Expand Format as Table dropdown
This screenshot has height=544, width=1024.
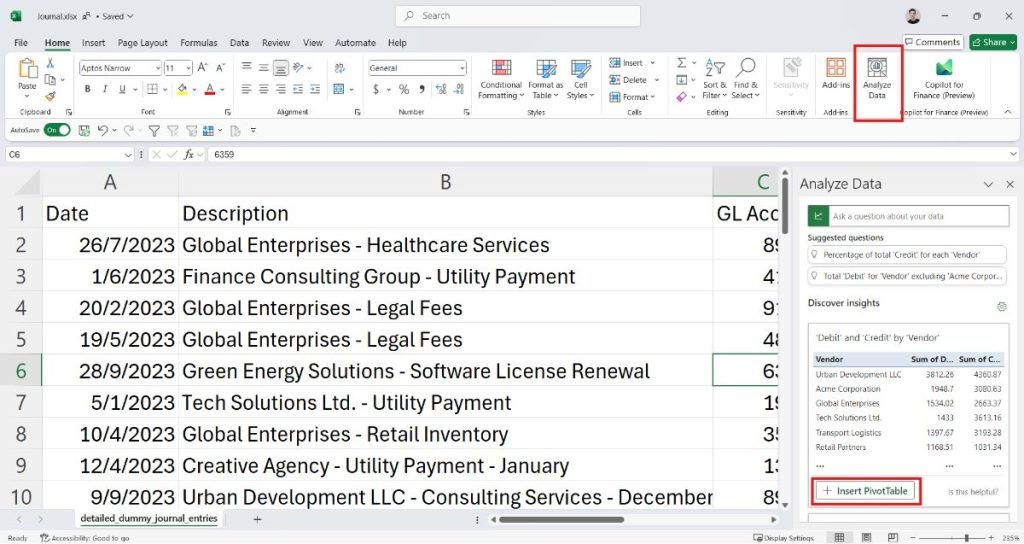[x=545, y=79]
